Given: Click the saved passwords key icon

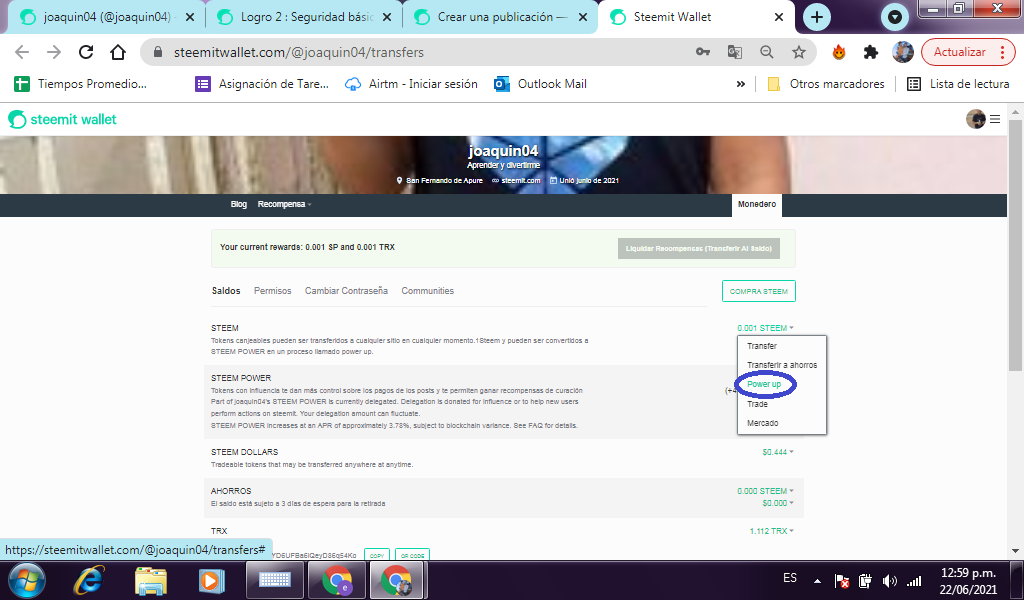Looking at the screenshot, I should pyautogui.click(x=703, y=52).
